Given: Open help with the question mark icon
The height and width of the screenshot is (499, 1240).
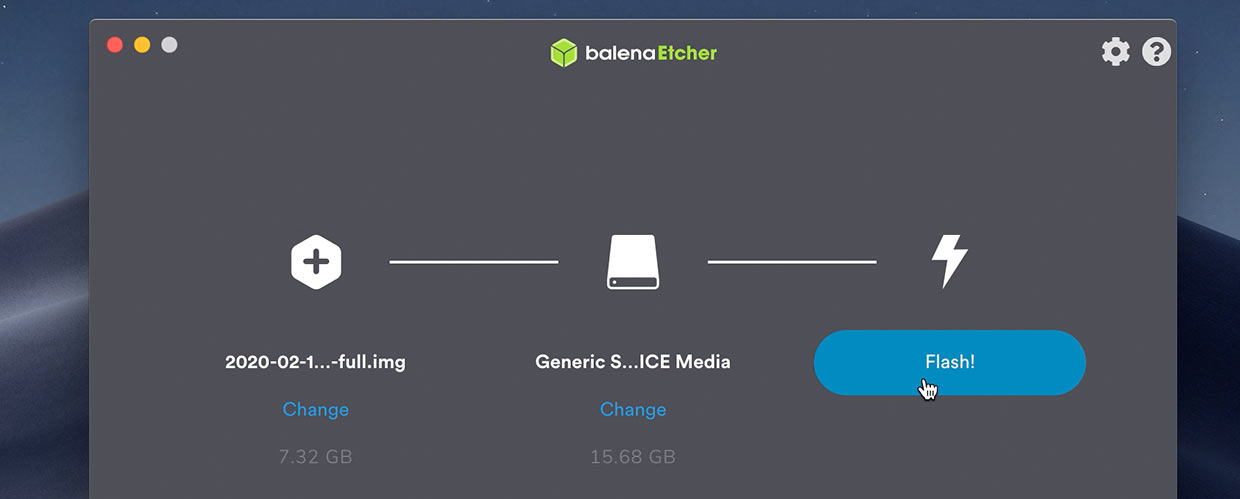Looking at the screenshot, I should tap(1157, 52).
